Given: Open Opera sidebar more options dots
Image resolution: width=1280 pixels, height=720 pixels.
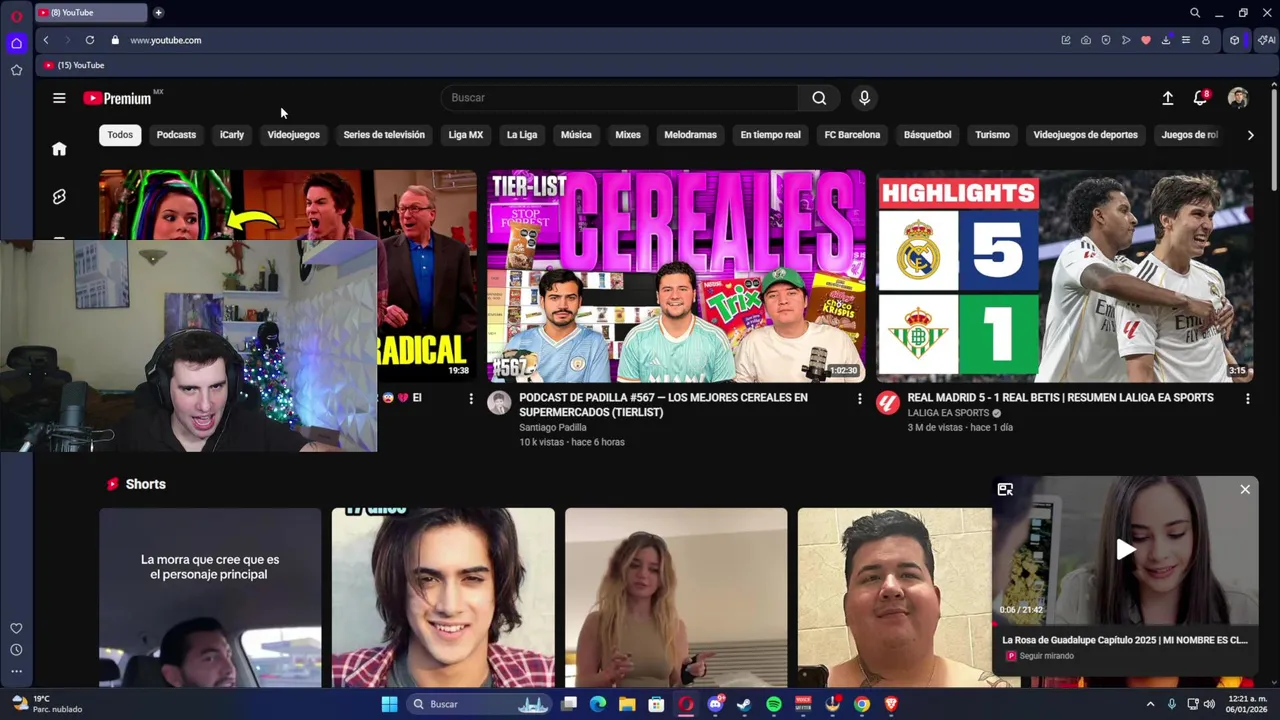Looking at the screenshot, I should tap(16, 672).
